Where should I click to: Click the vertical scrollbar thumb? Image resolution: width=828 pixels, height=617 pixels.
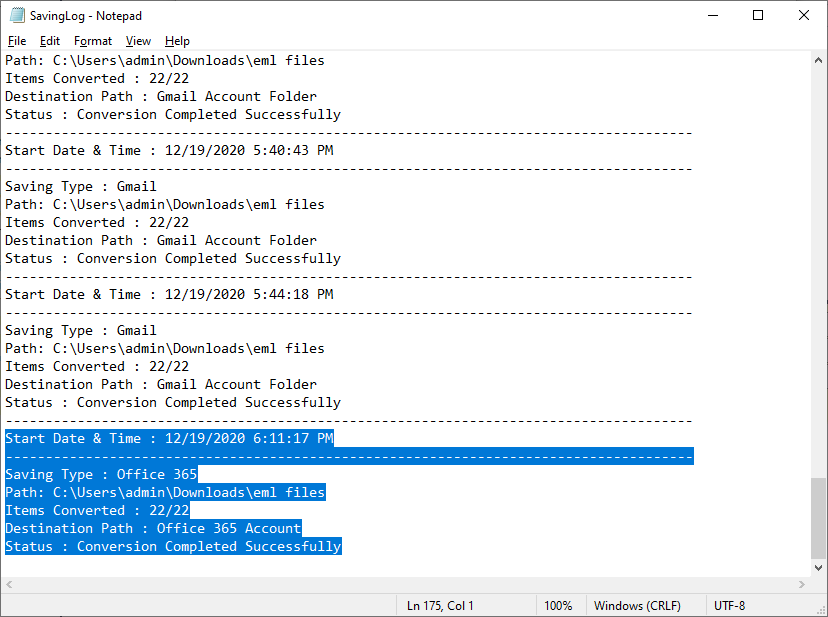point(818,517)
